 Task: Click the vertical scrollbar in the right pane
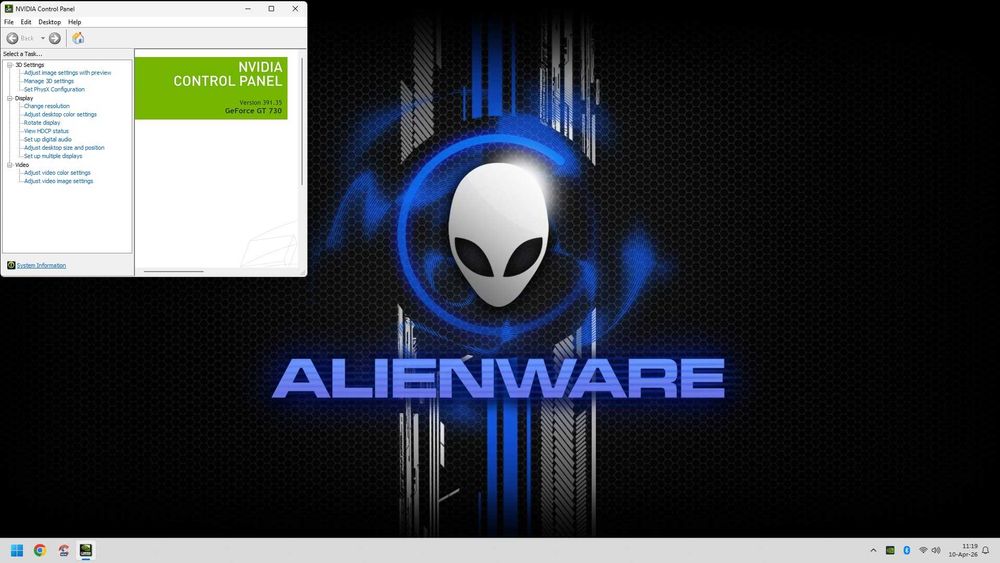(302, 121)
